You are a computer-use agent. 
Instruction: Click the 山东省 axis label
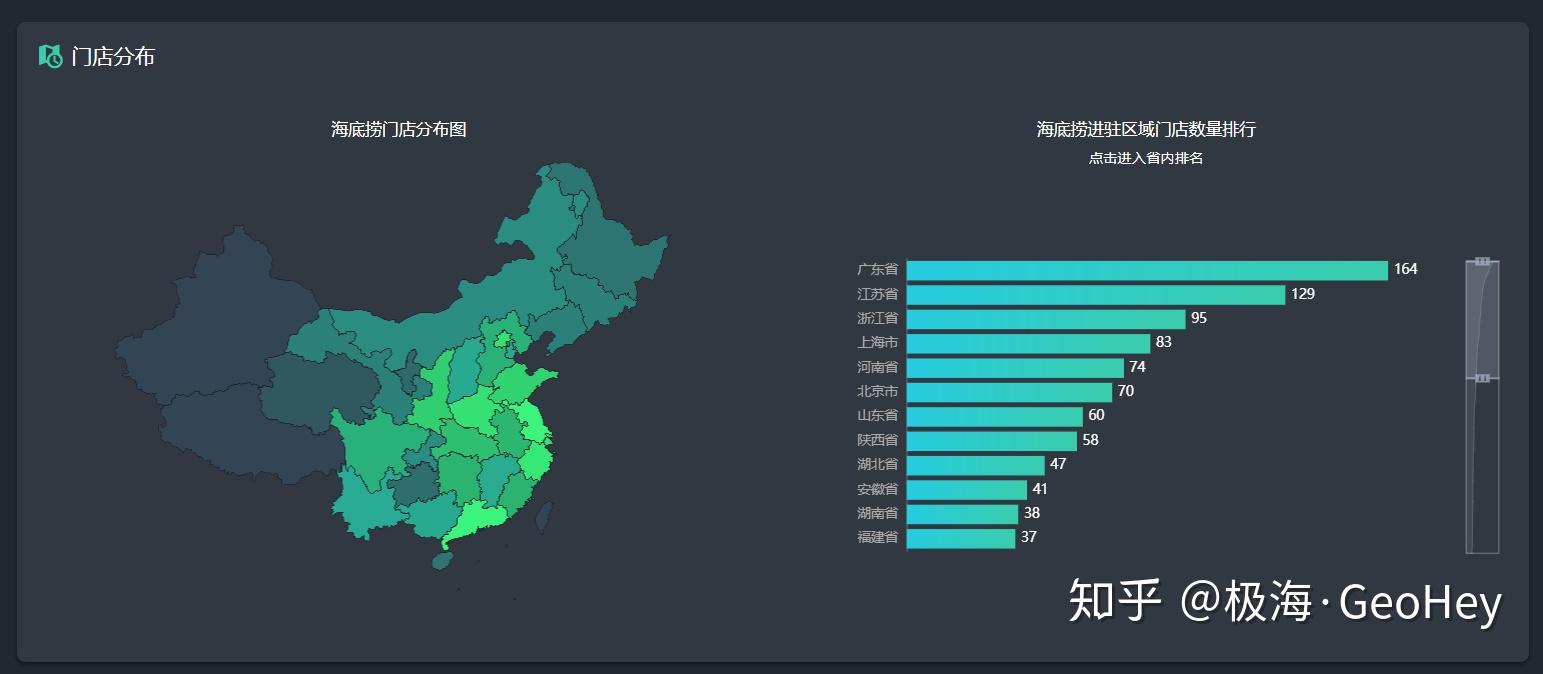[877, 416]
